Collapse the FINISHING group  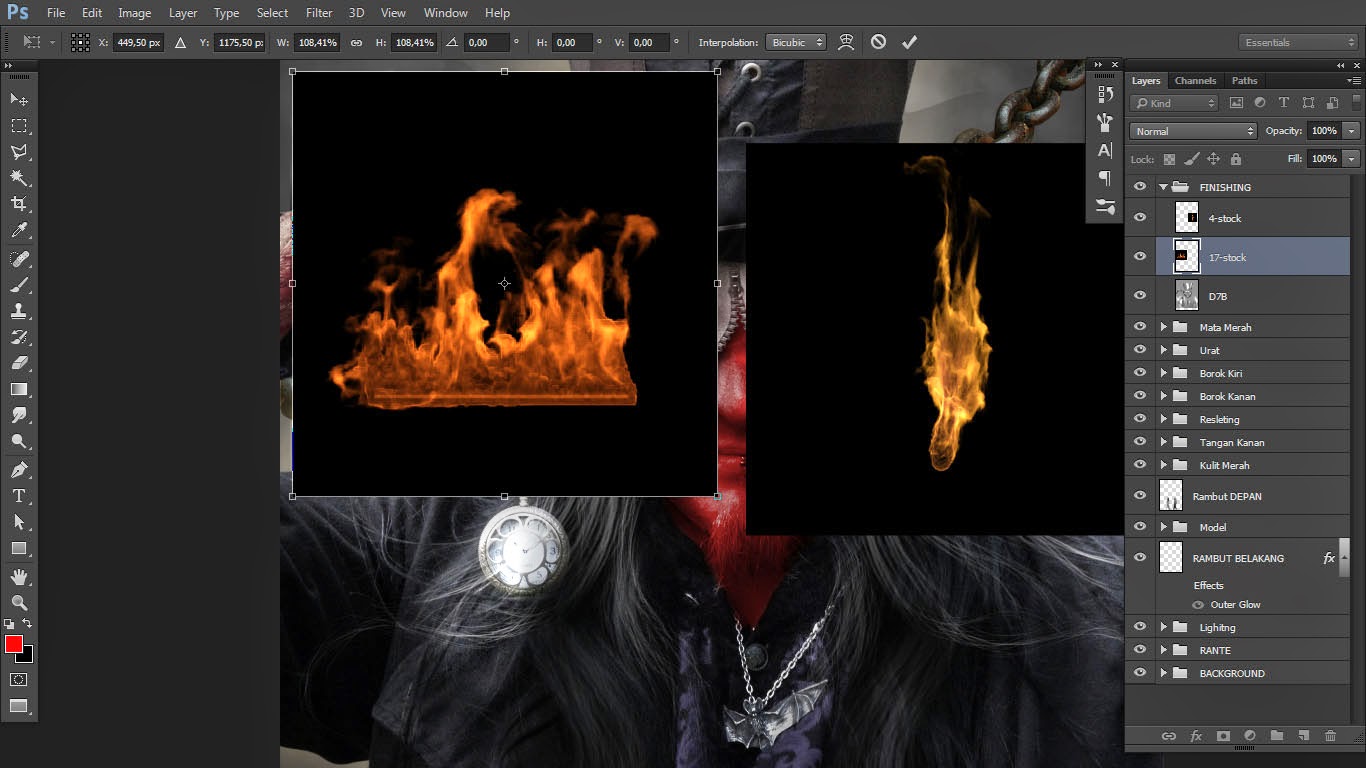(1163, 187)
